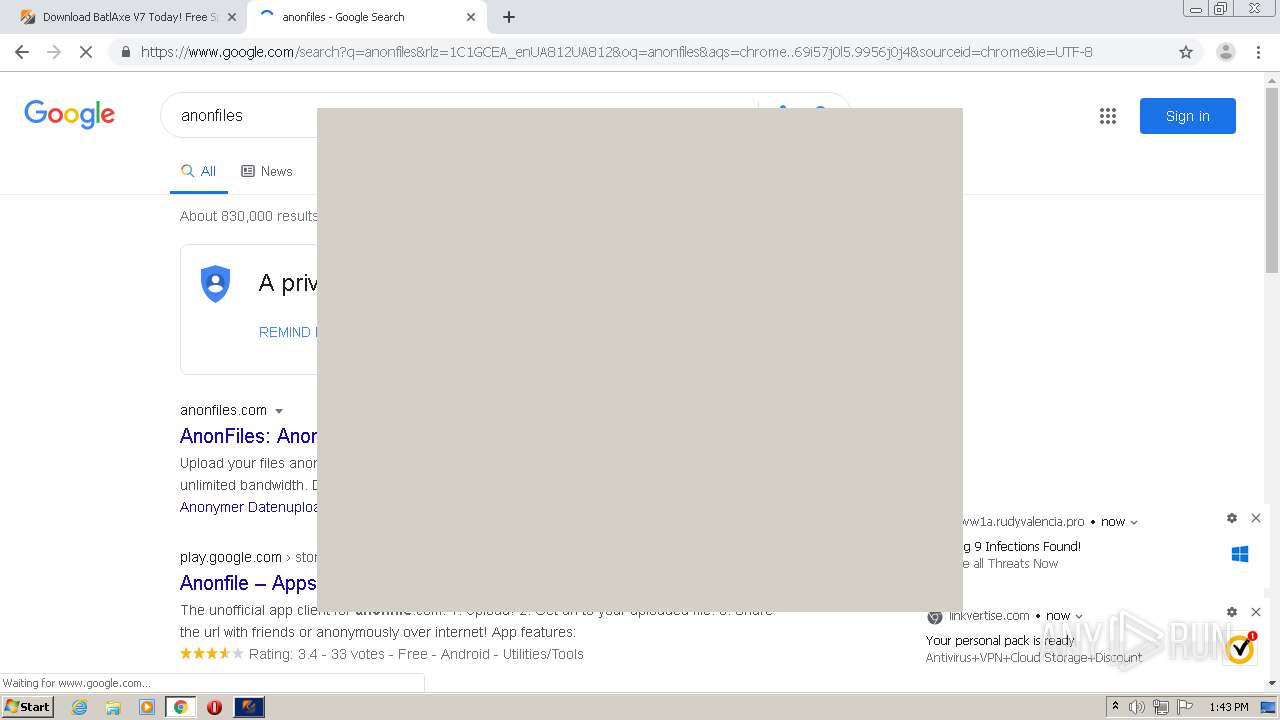This screenshot has width=1280, height=720.
Task: Dismiss the rudyvalencia.pro notification
Action: pyautogui.click(x=1256, y=518)
